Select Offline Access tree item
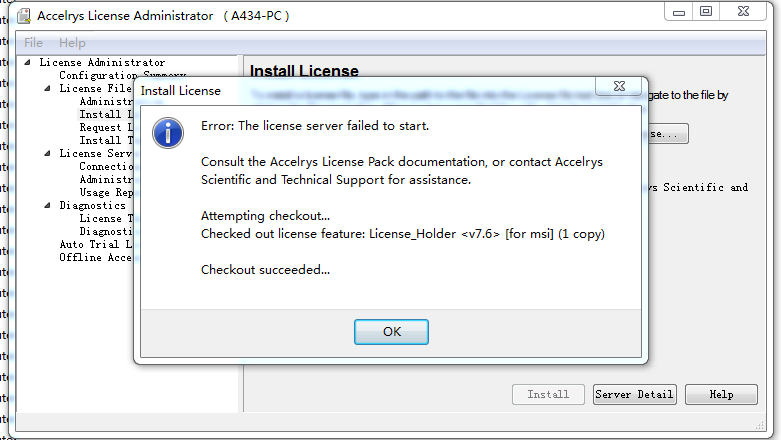 tap(95, 257)
